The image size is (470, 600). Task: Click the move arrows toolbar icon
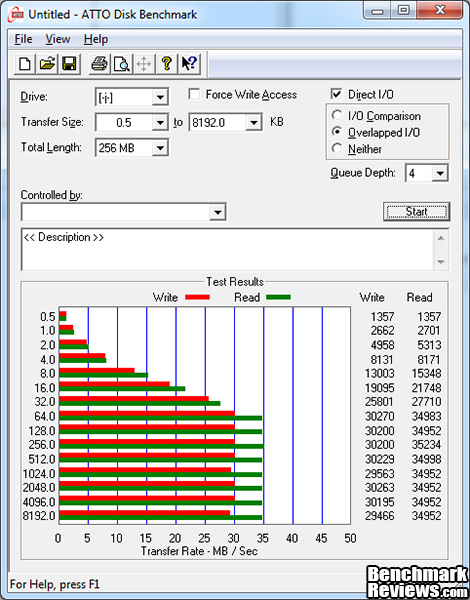pos(144,64)
